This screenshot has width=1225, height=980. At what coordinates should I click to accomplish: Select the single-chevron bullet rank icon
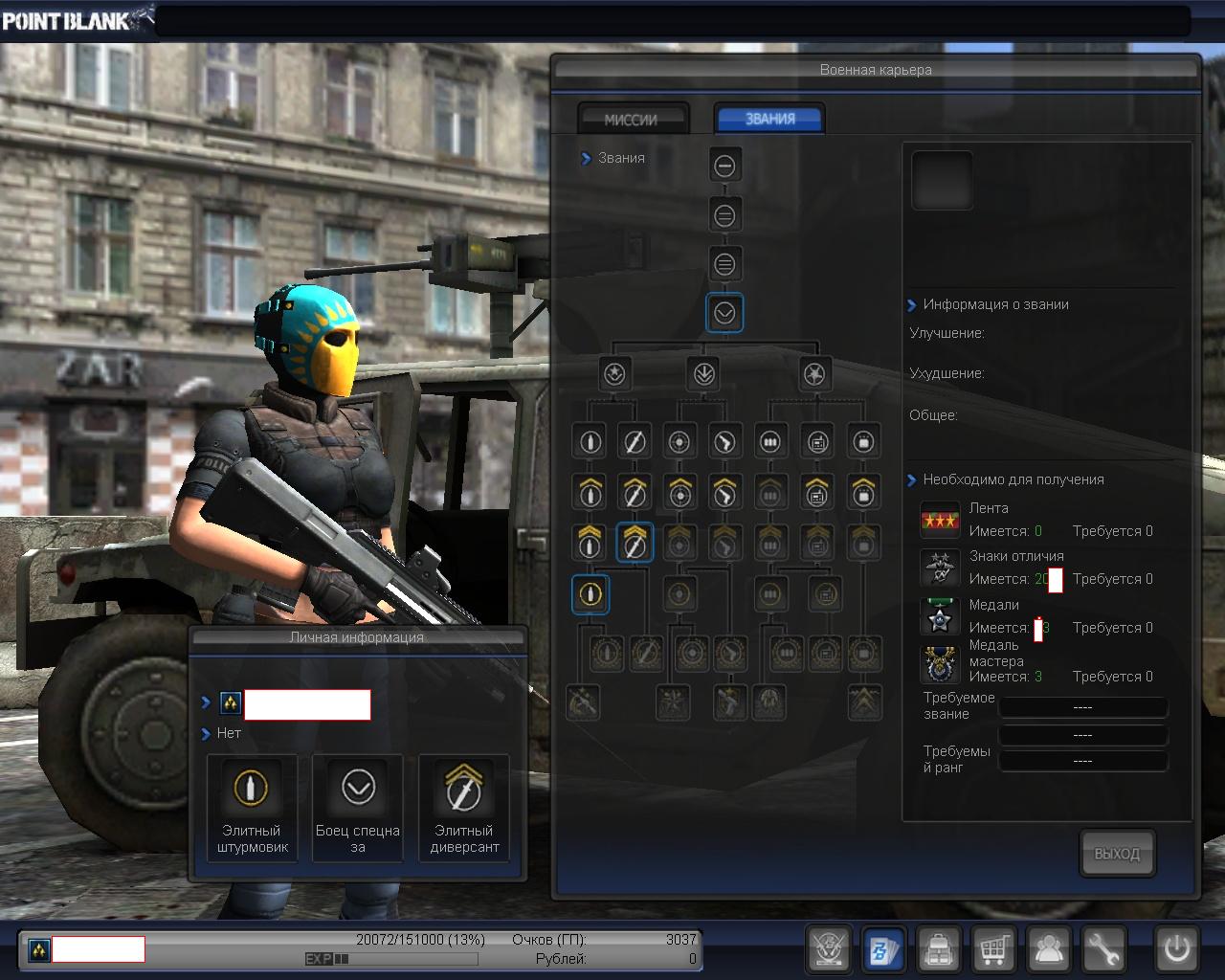click(590, 492)
